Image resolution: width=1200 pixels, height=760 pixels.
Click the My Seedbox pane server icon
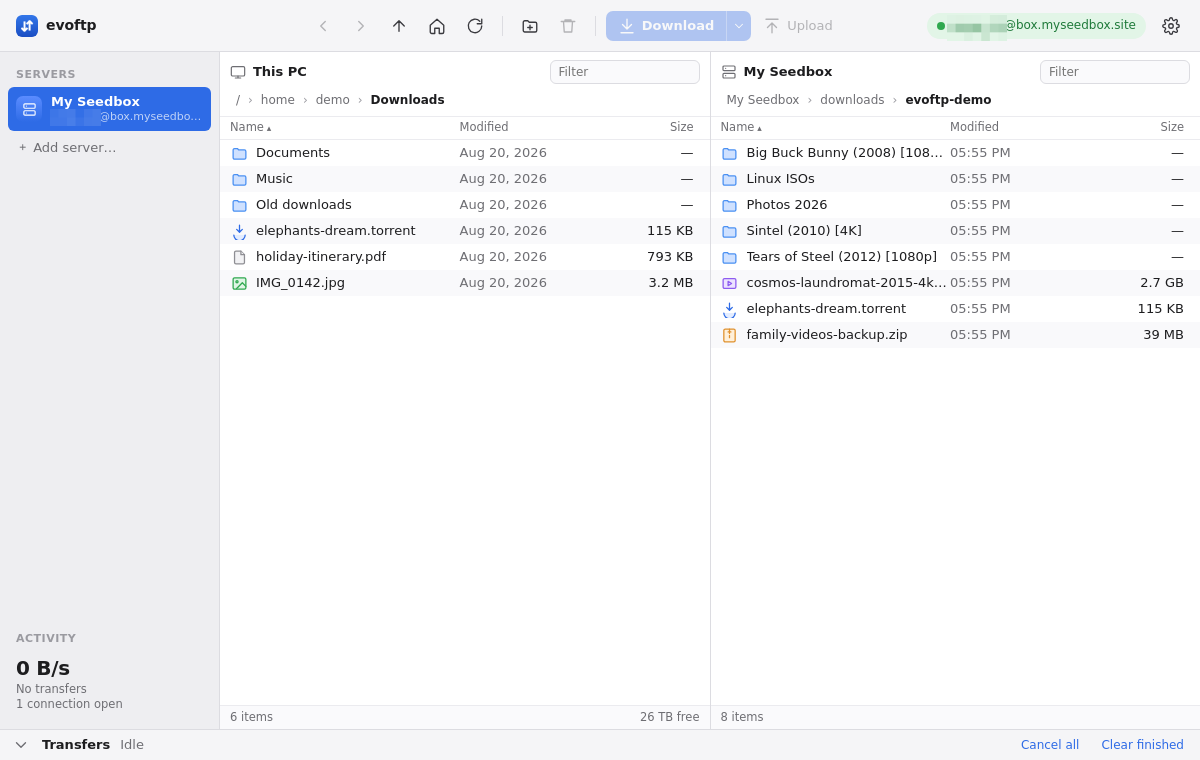729,72
